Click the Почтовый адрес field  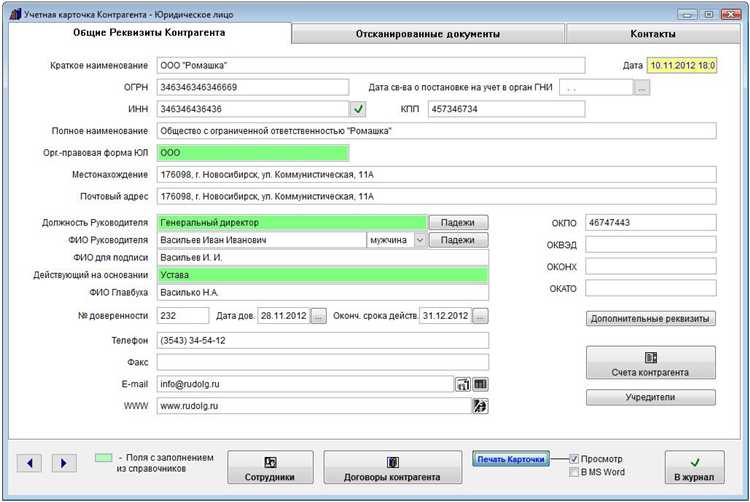(436, 196)
